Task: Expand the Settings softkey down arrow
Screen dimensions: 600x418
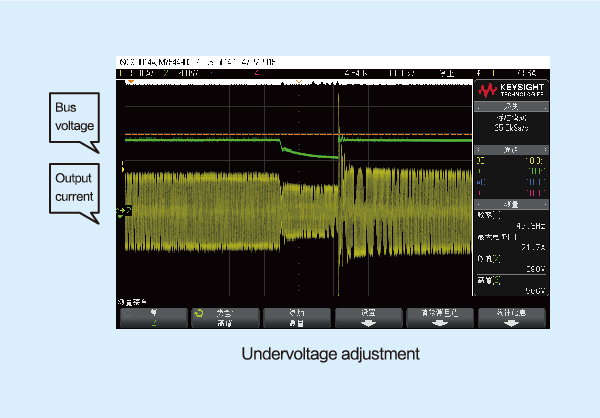Action: coord(368,323)
